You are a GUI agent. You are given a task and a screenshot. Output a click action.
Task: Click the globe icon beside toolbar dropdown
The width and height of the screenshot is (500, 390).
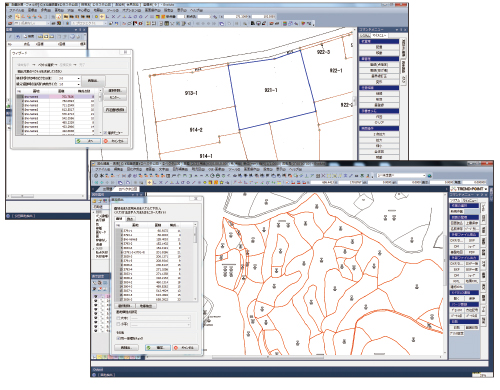430,175
